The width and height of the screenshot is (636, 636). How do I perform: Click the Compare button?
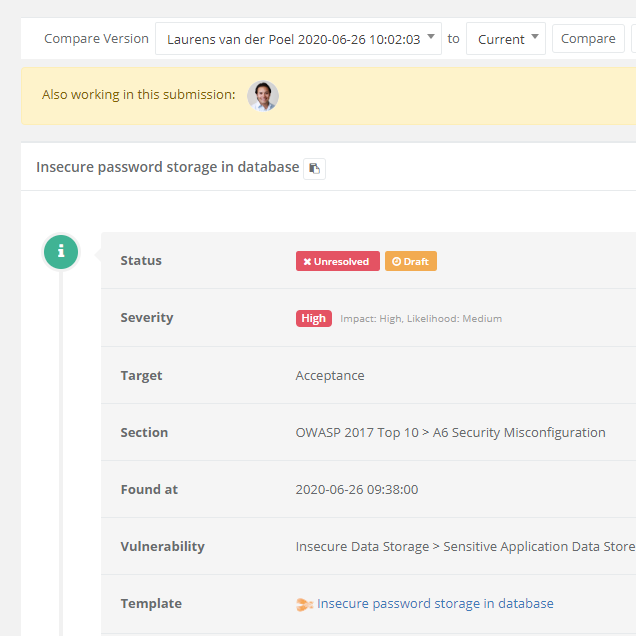588,39
